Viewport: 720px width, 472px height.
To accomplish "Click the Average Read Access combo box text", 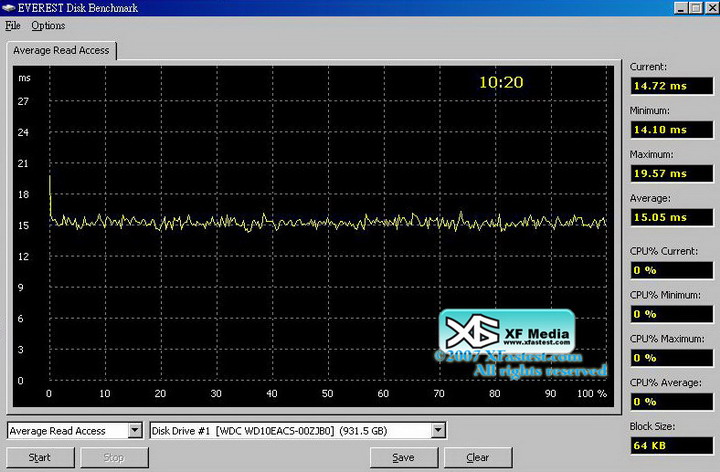I will [57, 431].
